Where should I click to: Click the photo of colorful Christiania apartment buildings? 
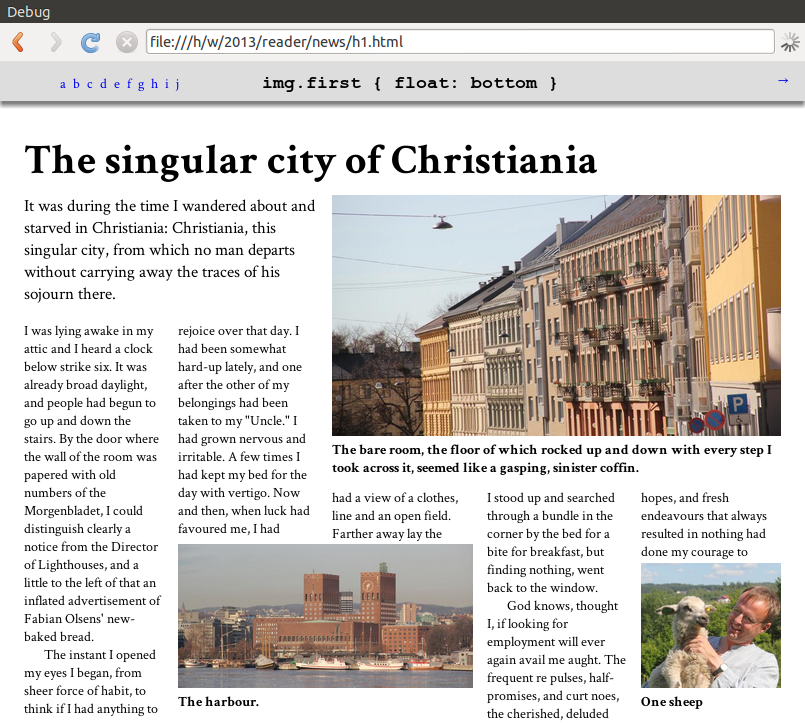[556, 315]
